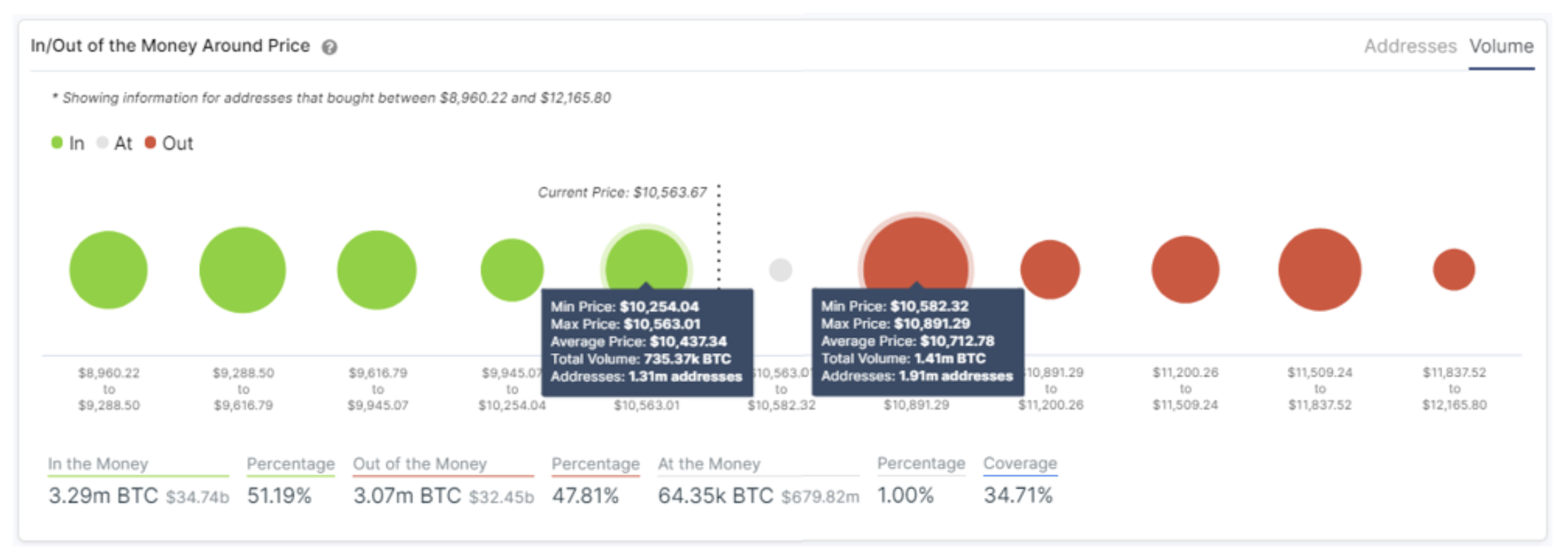This screenshot has height=555, width=1568.
Task: Switch to the Addresses tab
Action: pyautogui.click(x=1410, y=47)
